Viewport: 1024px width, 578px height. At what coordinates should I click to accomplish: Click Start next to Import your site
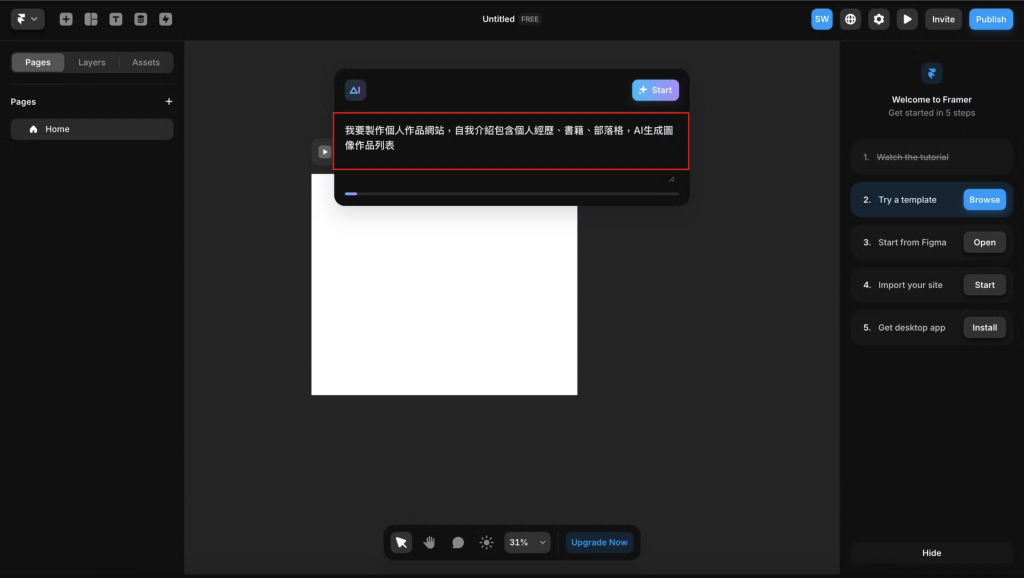[x=984, y=285]
